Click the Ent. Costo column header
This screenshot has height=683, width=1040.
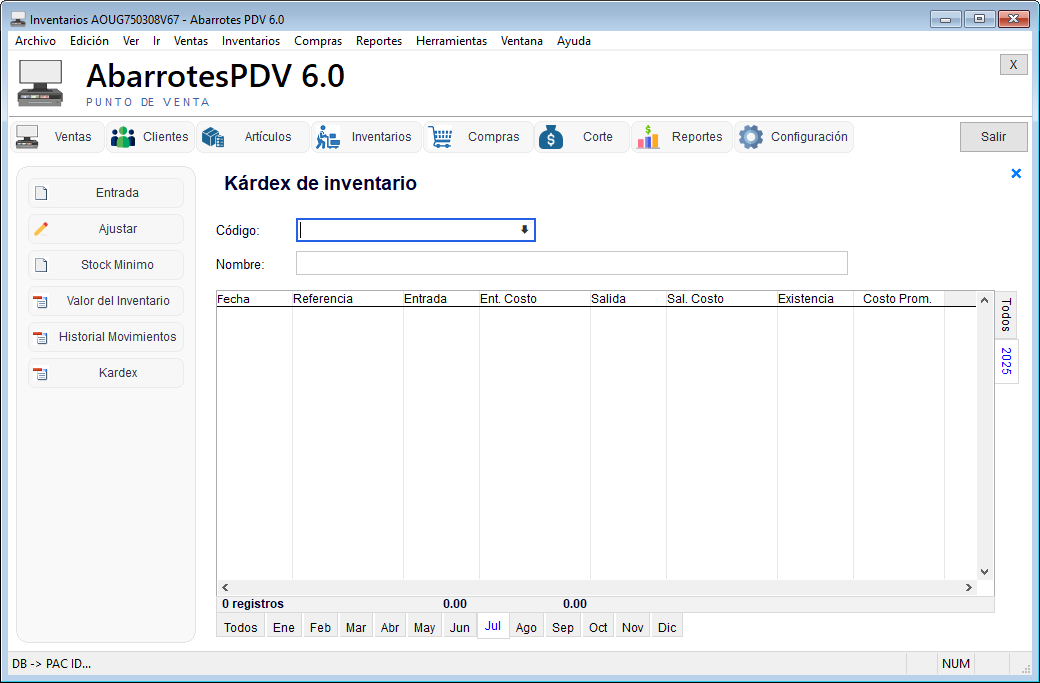click(535, 298)
